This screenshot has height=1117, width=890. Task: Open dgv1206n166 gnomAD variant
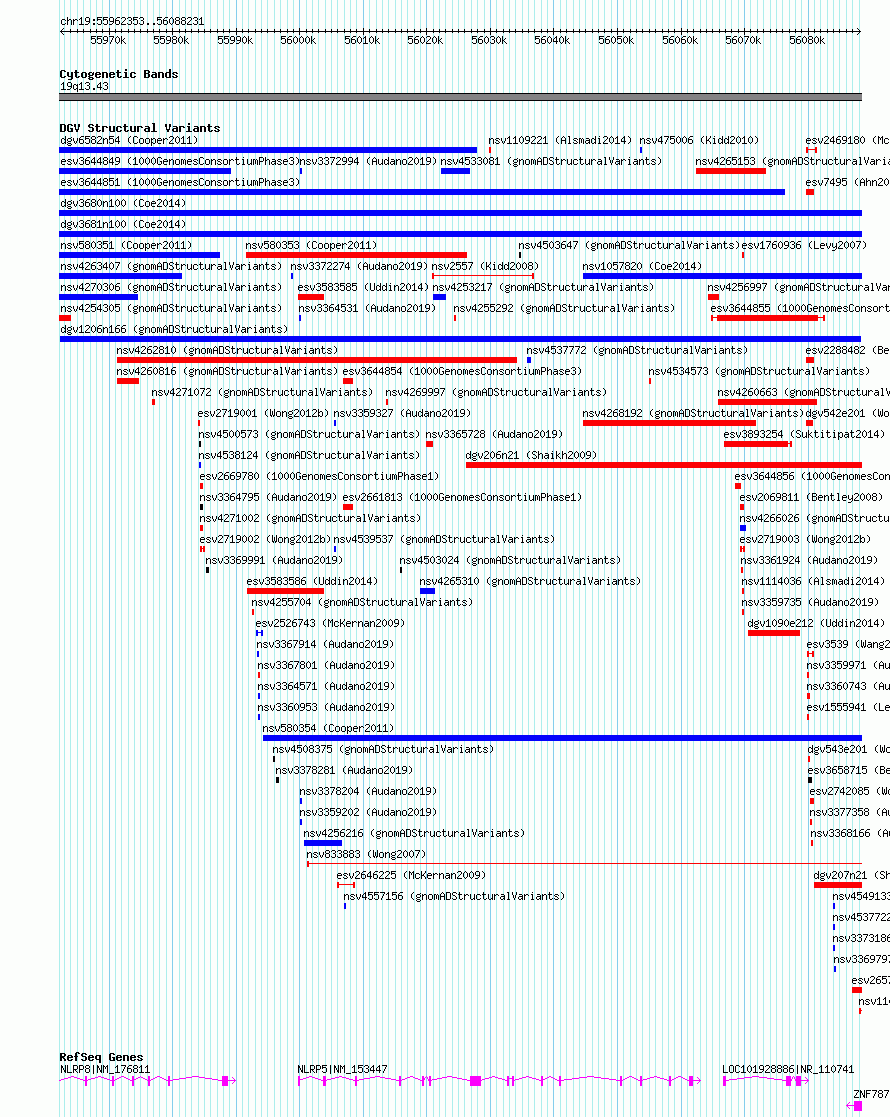[x=174, y=329]
